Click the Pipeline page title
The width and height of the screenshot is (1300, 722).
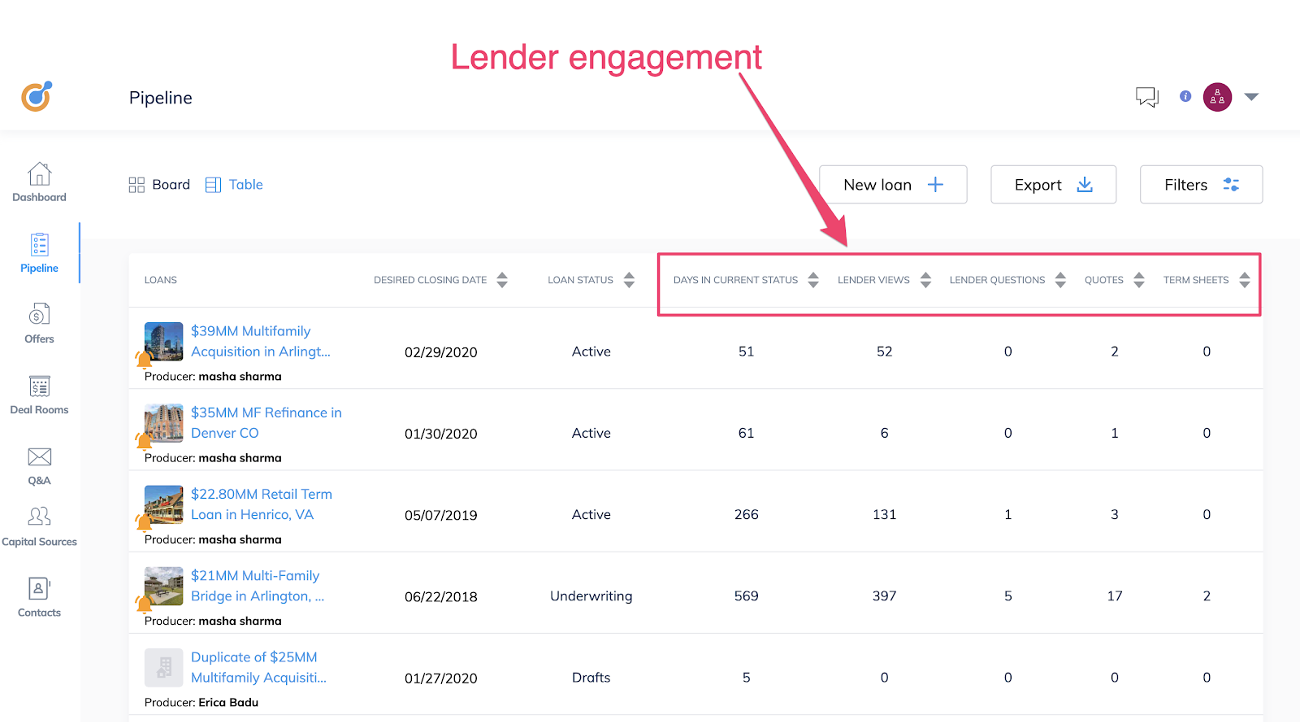(x=161, y=98)
